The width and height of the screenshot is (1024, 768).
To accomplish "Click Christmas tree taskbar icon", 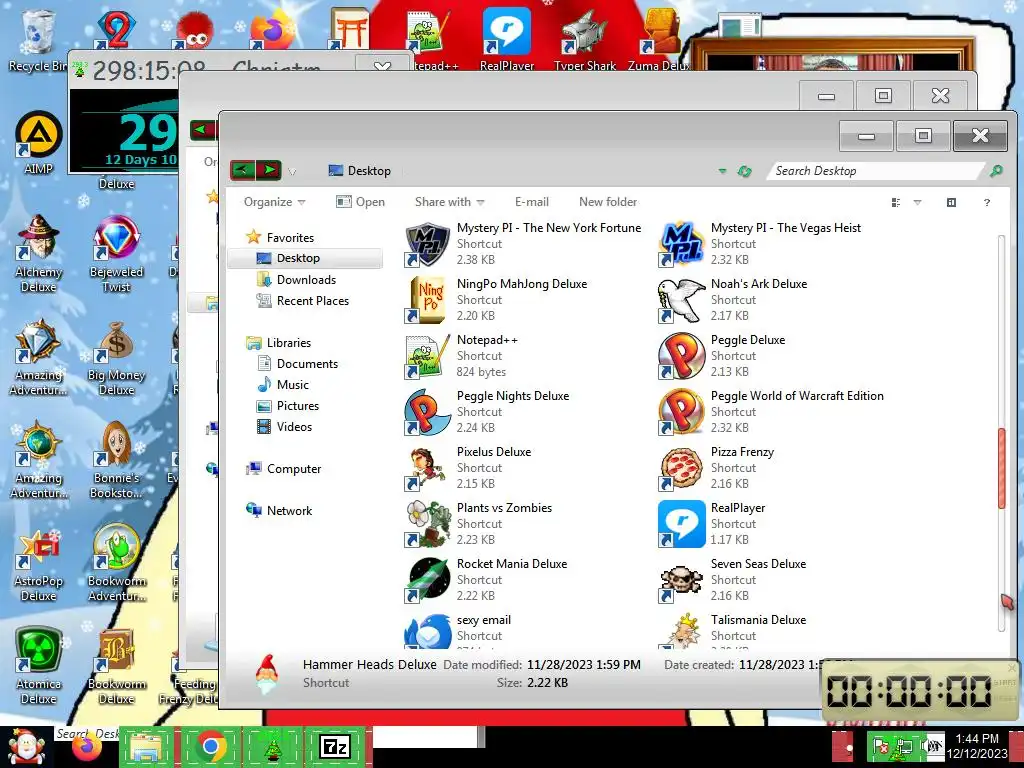I will [272, 746].
